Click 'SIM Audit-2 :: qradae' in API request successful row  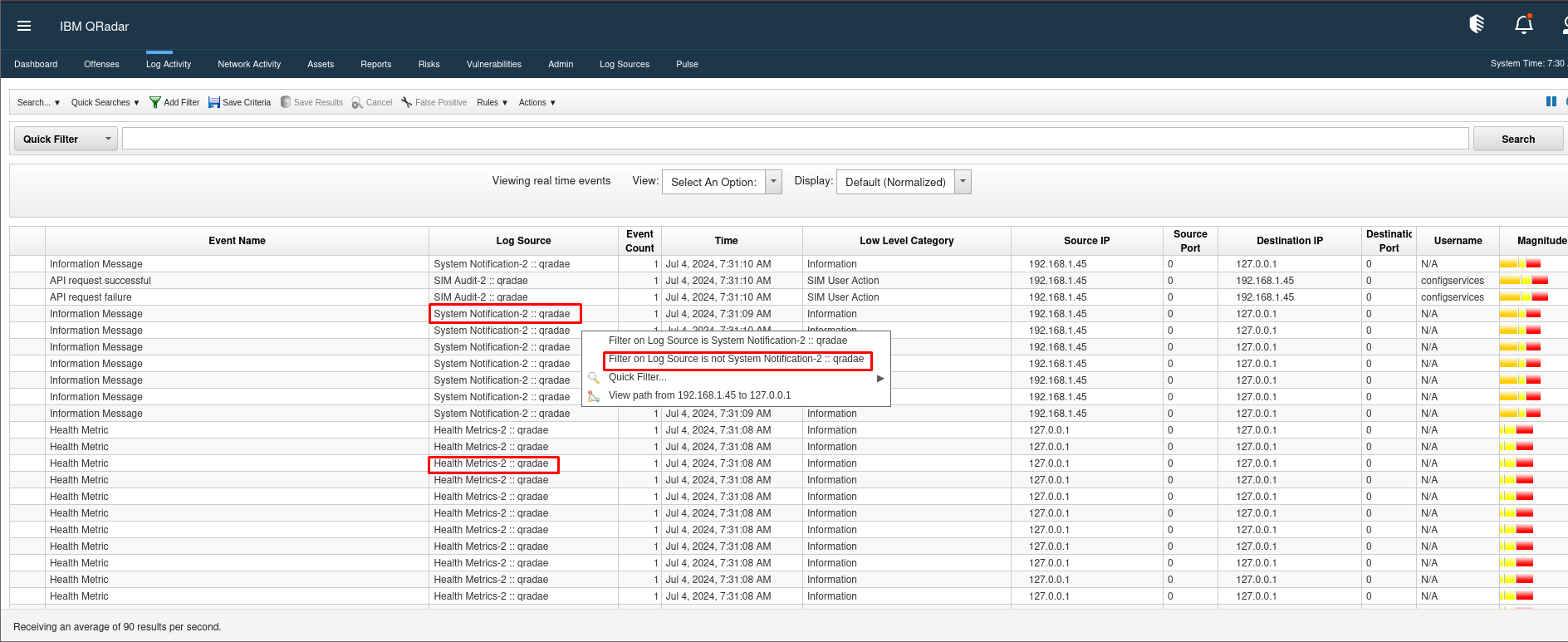click(x=481, y=281)
